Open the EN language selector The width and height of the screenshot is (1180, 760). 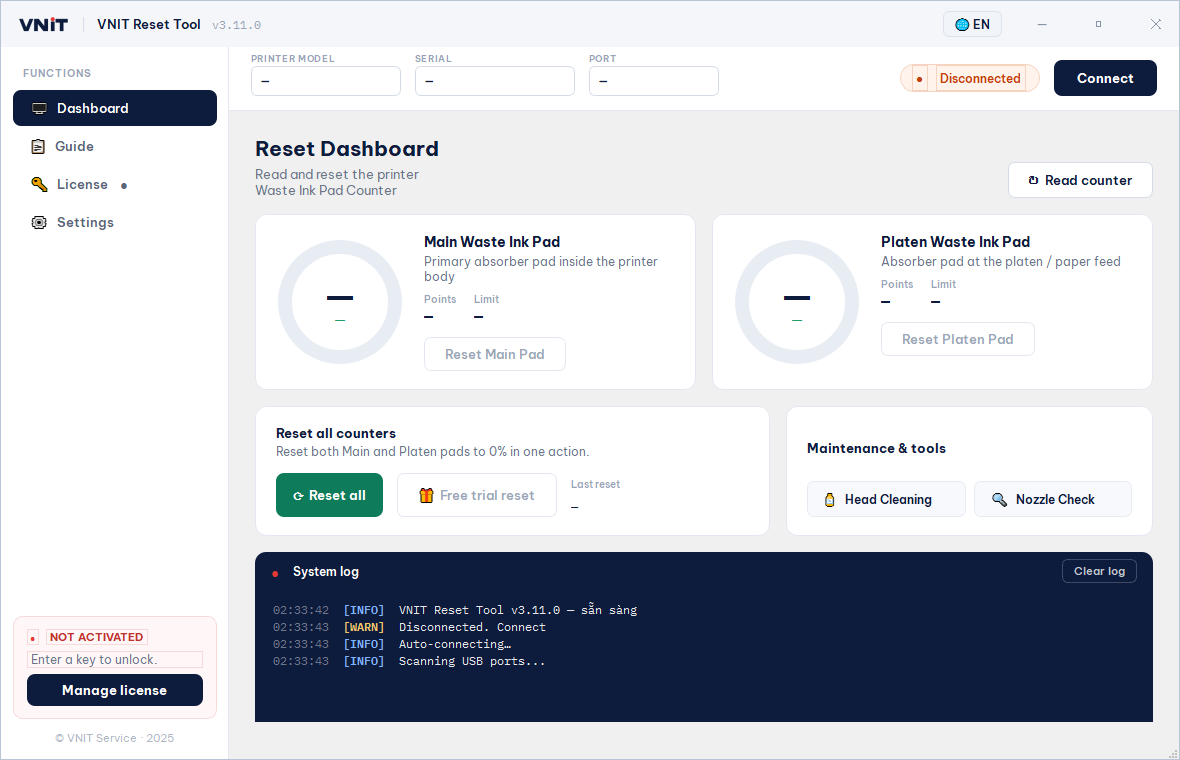click(x=972, y=24)
